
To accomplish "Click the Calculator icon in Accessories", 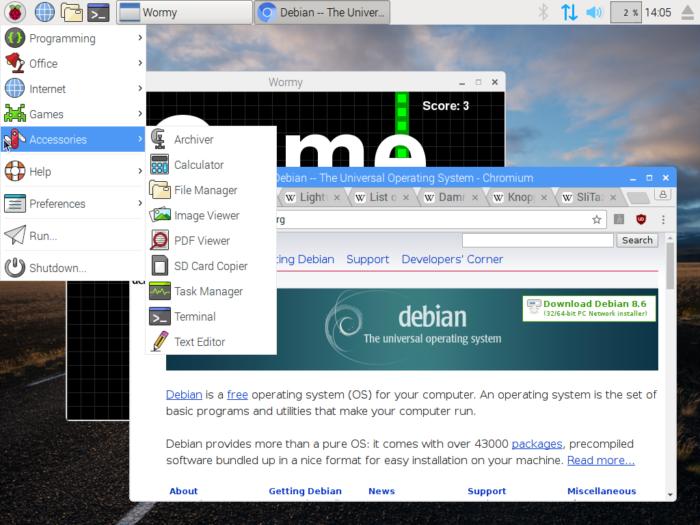I will [159, 164].
